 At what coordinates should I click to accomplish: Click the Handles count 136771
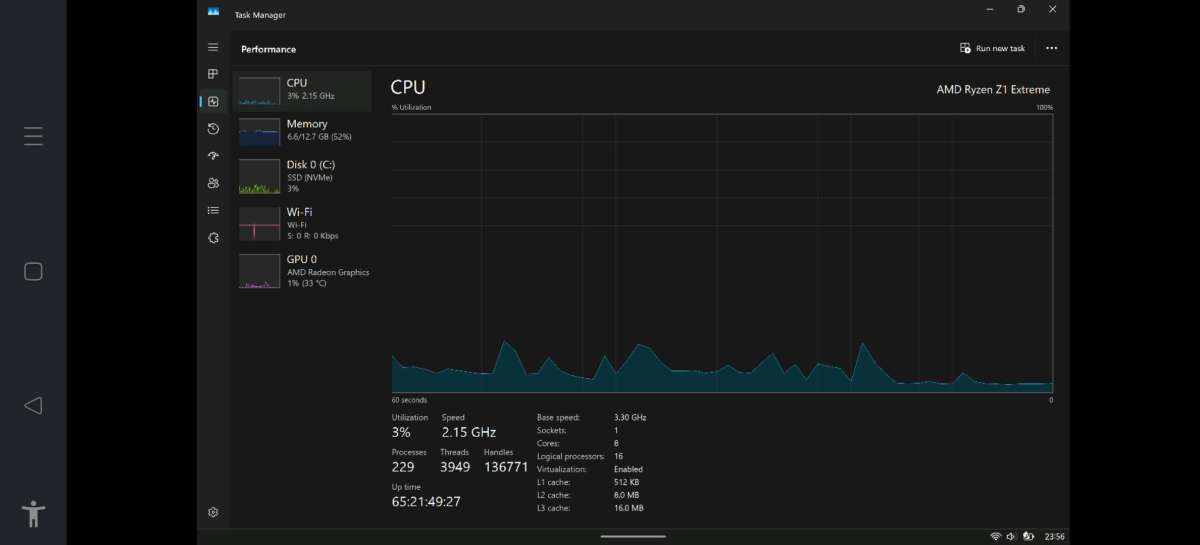506,467
